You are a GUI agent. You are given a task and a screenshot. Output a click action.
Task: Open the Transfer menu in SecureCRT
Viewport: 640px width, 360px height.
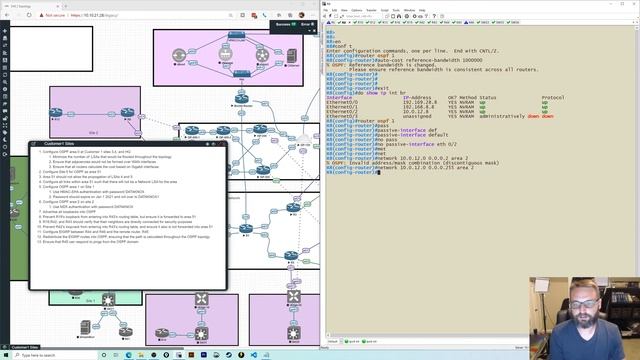pyautogui.click(x=371, y=10)
